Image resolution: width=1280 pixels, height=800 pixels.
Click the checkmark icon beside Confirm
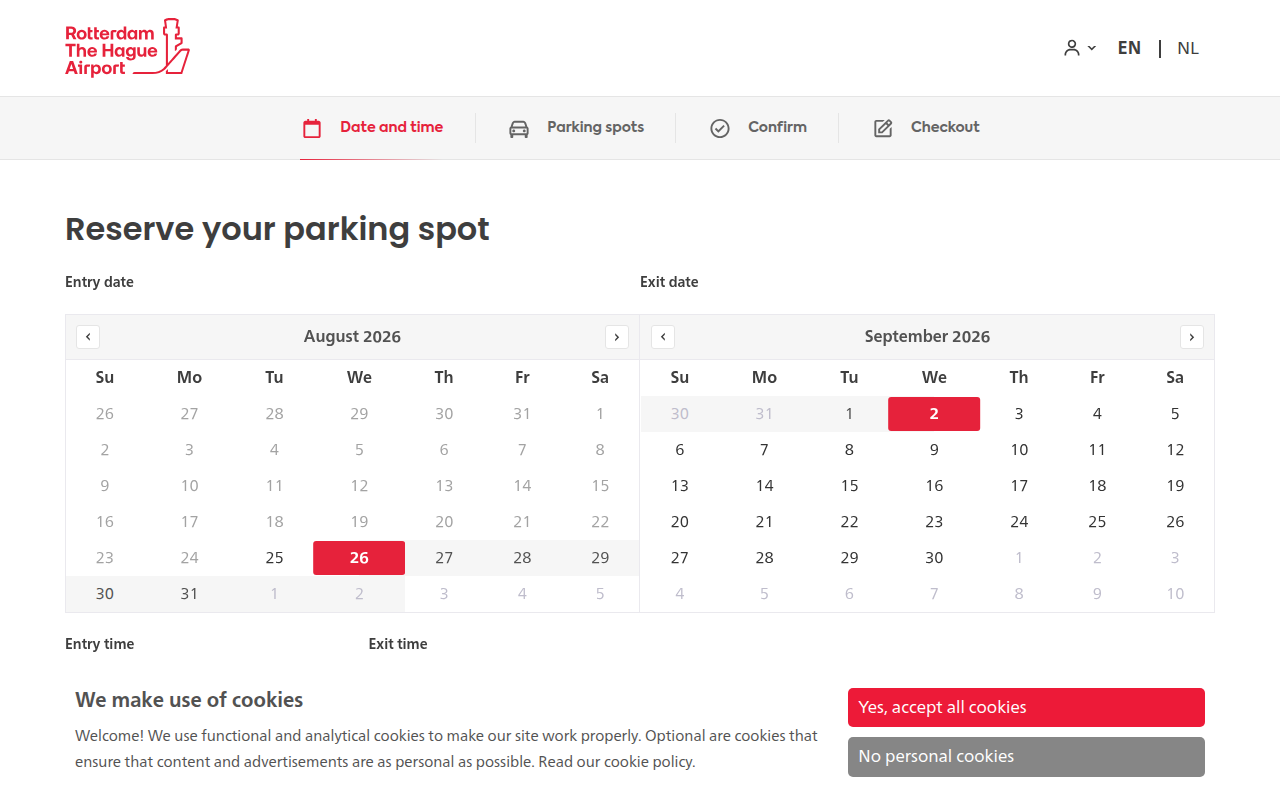coord(720,128)
